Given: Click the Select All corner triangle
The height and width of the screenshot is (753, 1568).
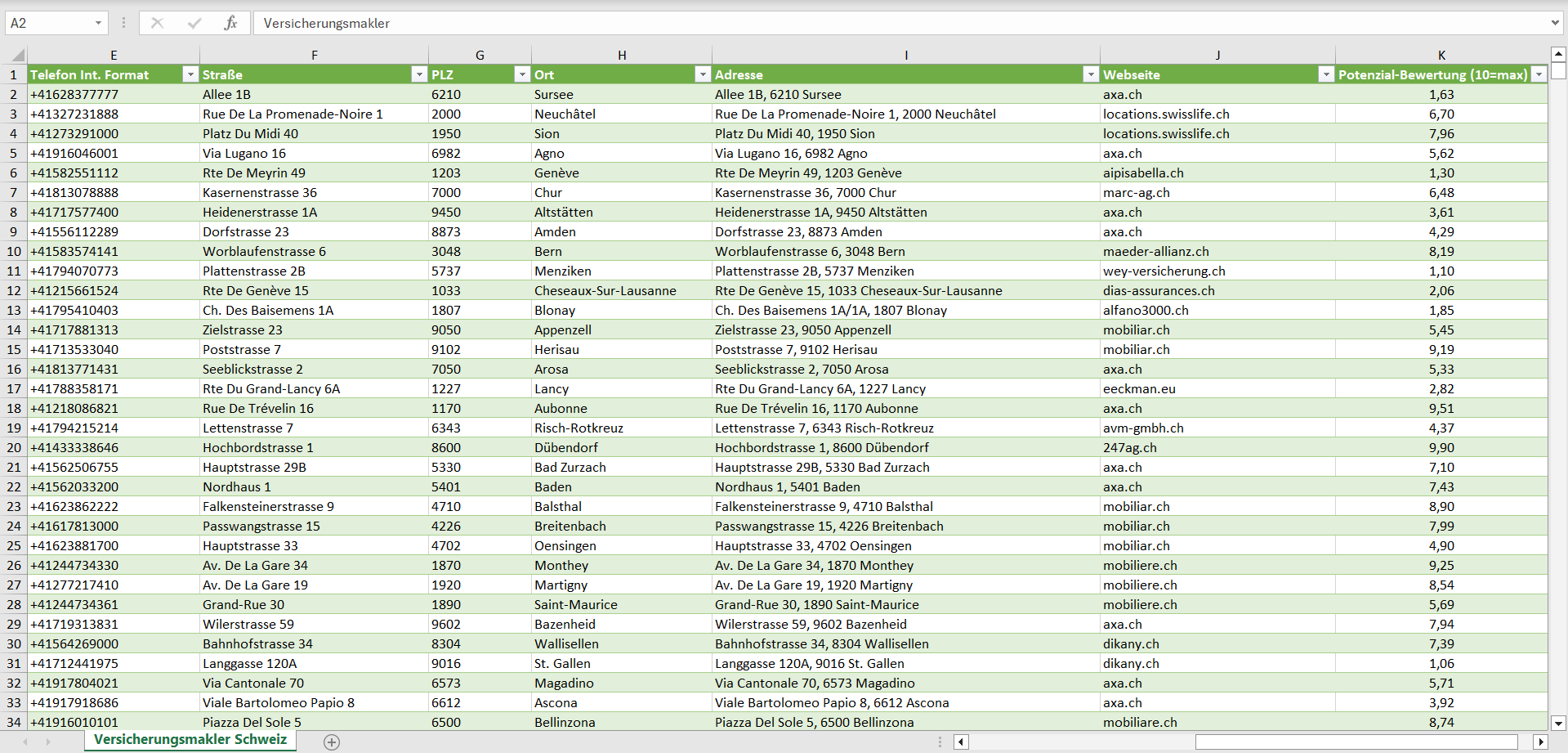Looking at the screenshot, I should click(x=16, y=56).
